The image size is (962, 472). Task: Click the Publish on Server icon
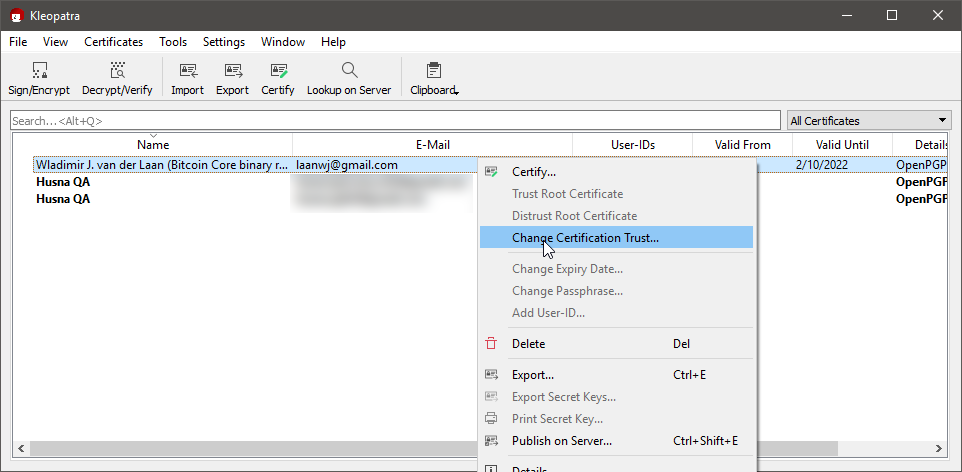[x=491, y=441]
